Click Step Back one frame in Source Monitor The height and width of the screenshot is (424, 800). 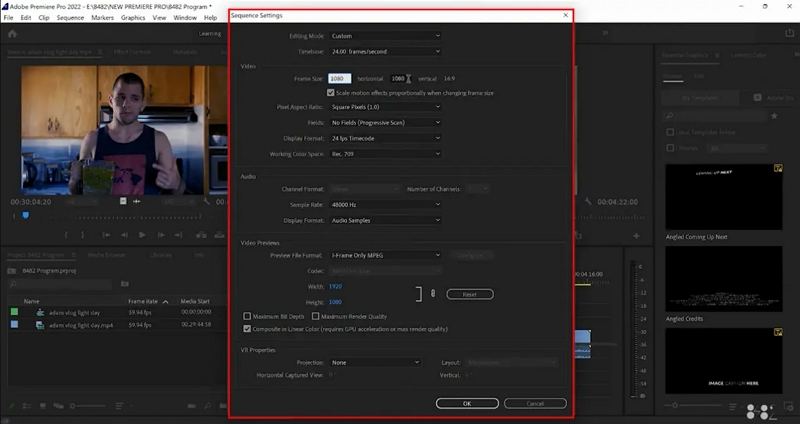(x=124, y=235)
